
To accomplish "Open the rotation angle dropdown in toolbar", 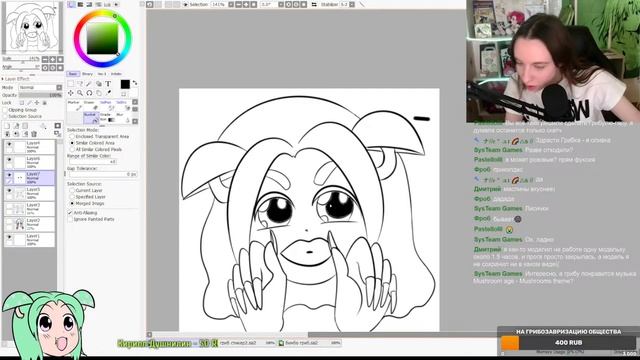I will point(281,4).
